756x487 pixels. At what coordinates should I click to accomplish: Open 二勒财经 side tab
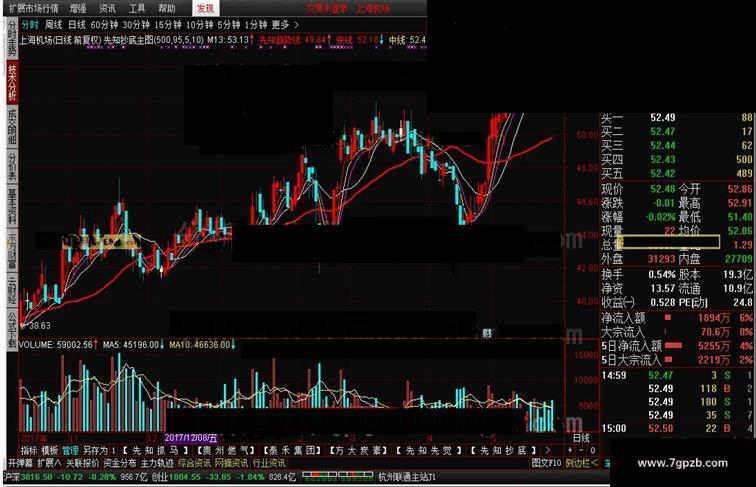[x=12, y=289]
